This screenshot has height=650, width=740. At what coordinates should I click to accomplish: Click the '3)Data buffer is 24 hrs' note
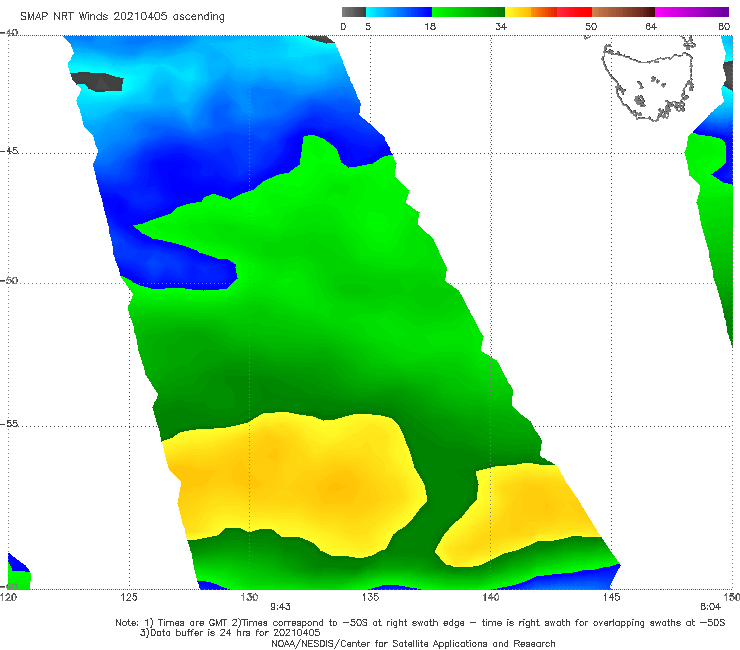click(x=230, y=633)
